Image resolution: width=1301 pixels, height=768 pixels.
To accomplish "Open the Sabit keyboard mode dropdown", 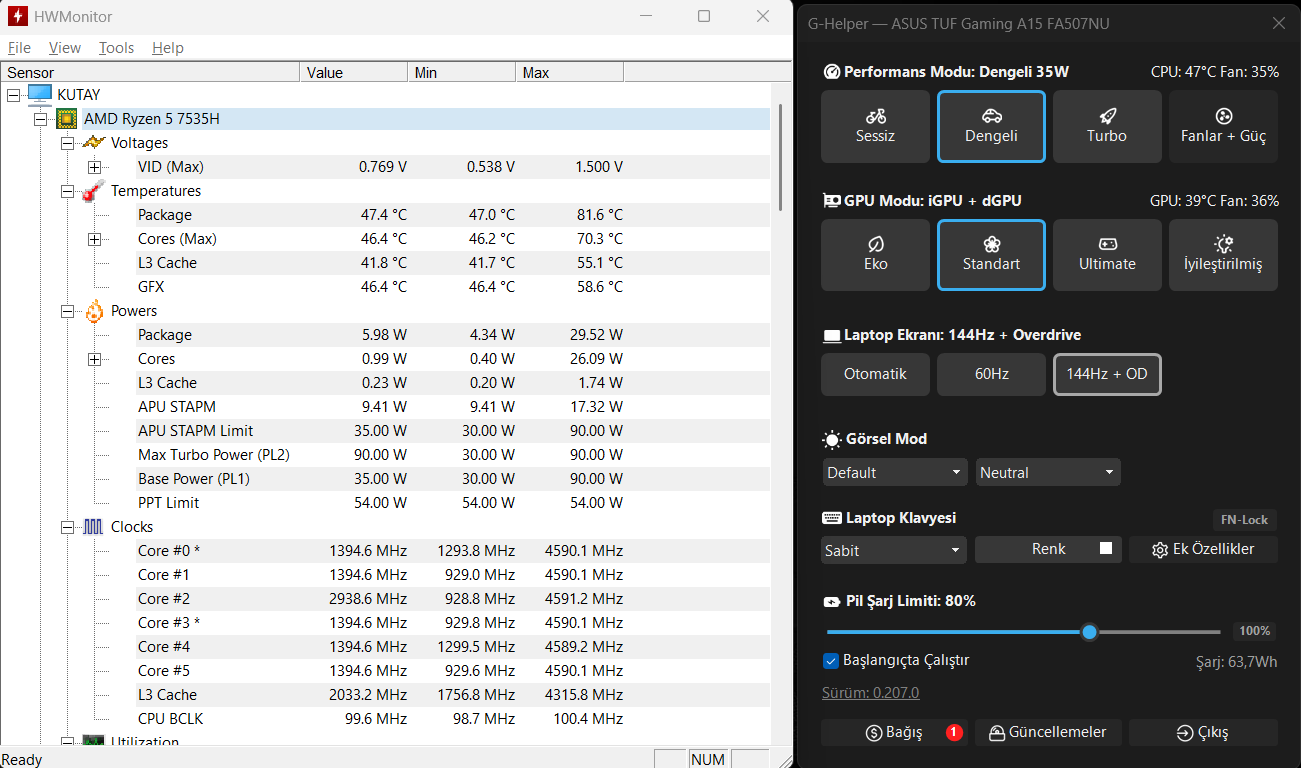I will [895, 550].
